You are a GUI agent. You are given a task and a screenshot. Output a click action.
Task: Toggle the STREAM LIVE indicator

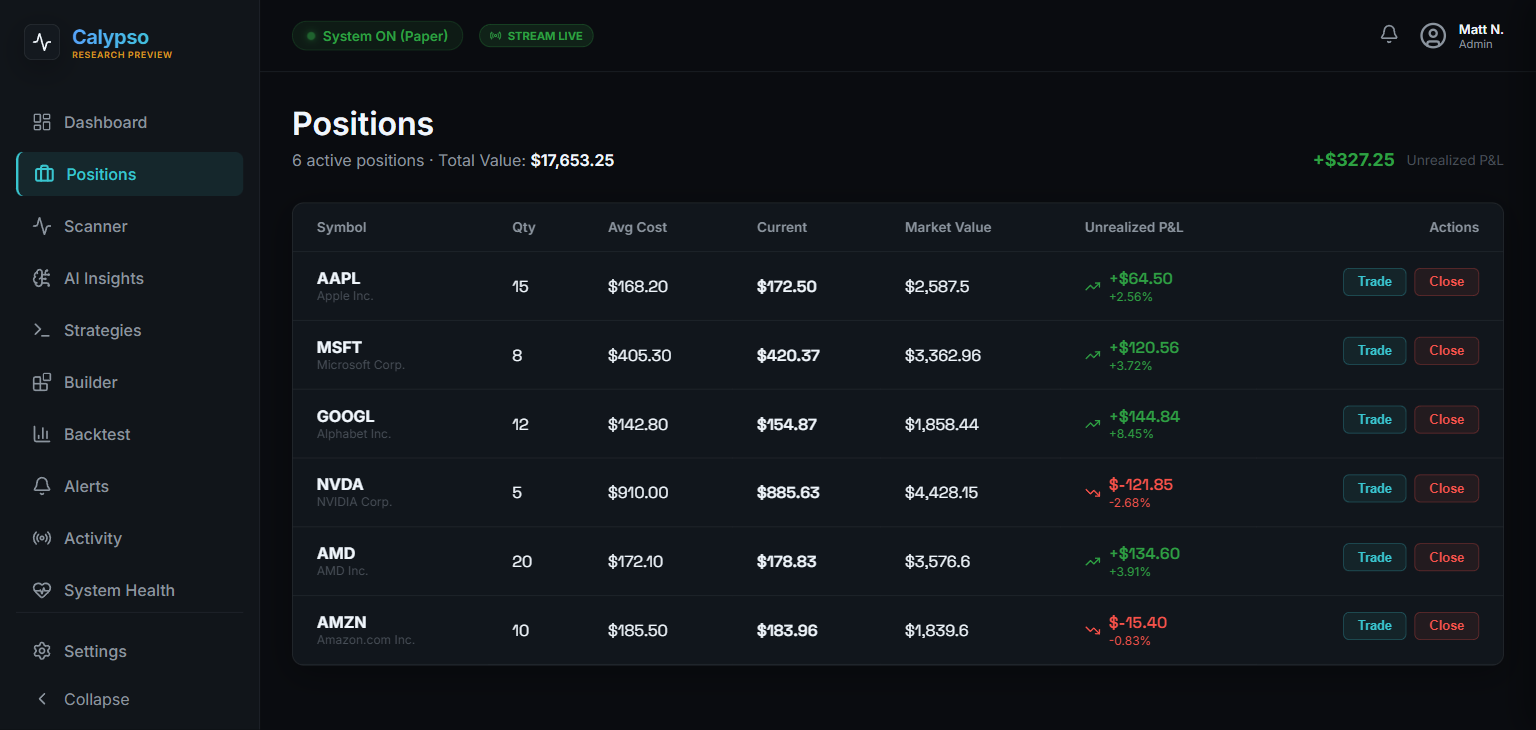(x=536, y=35)
